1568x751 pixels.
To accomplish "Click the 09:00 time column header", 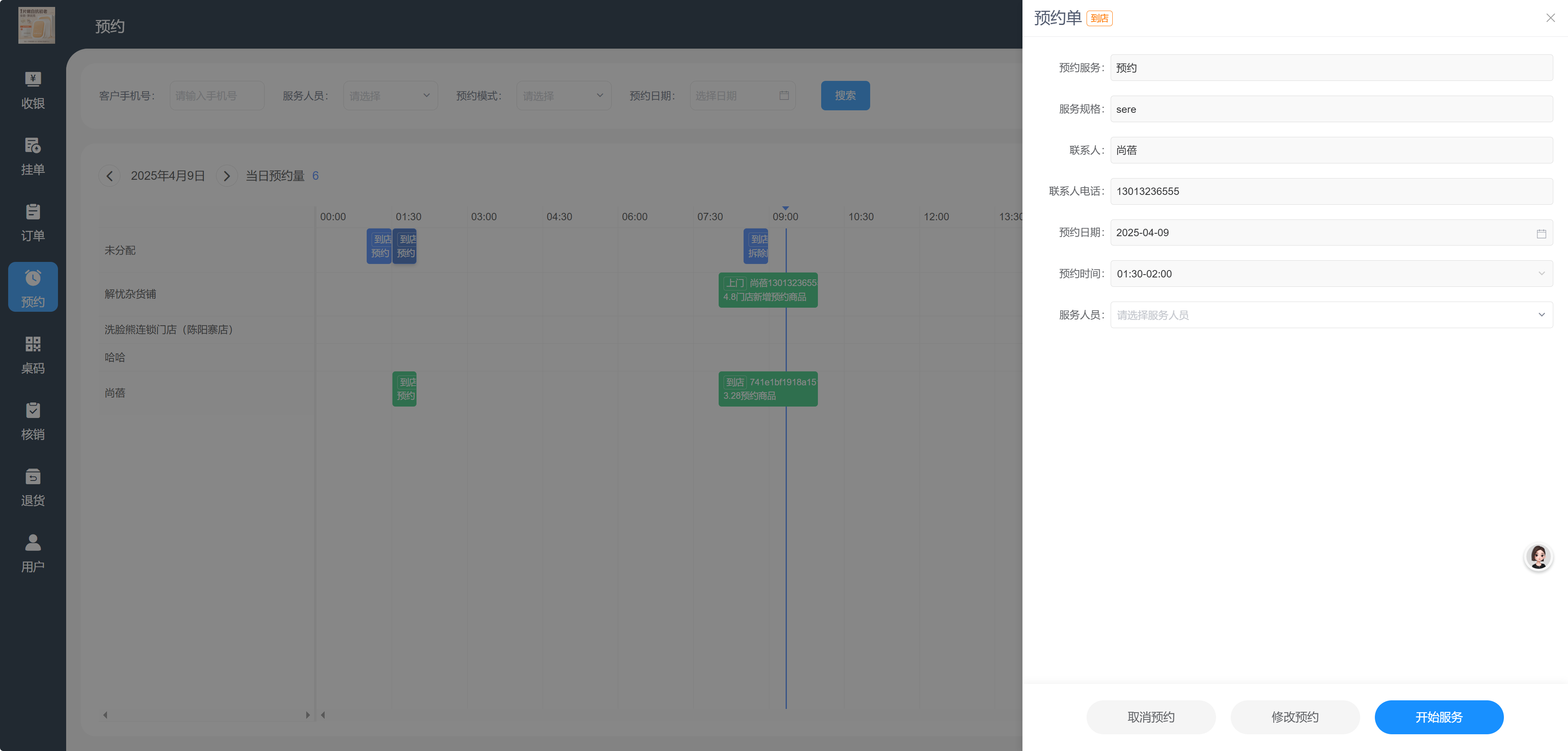I will 785,217.
